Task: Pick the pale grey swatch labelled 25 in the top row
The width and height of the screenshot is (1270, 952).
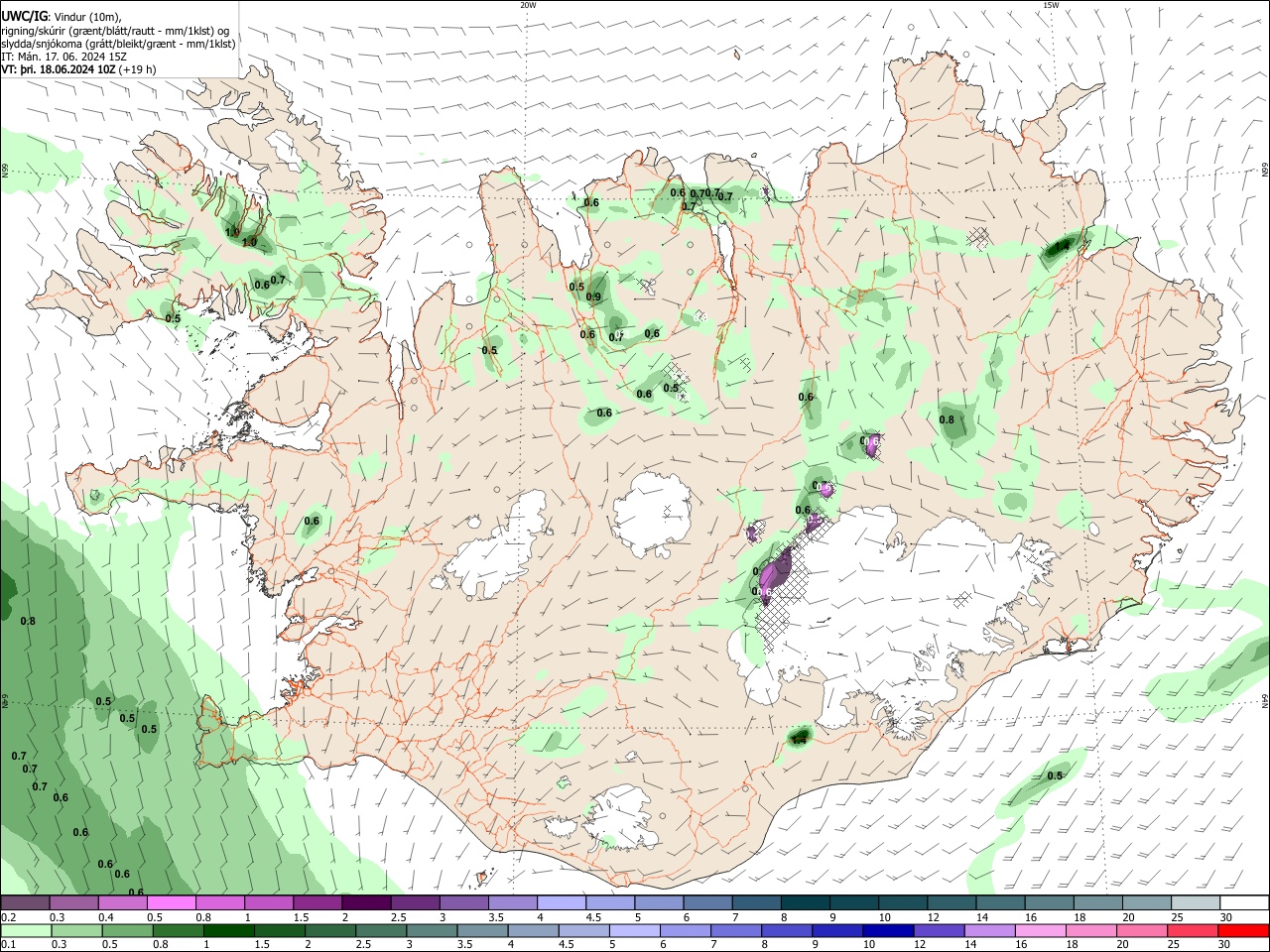Action: pos(1197,903)
